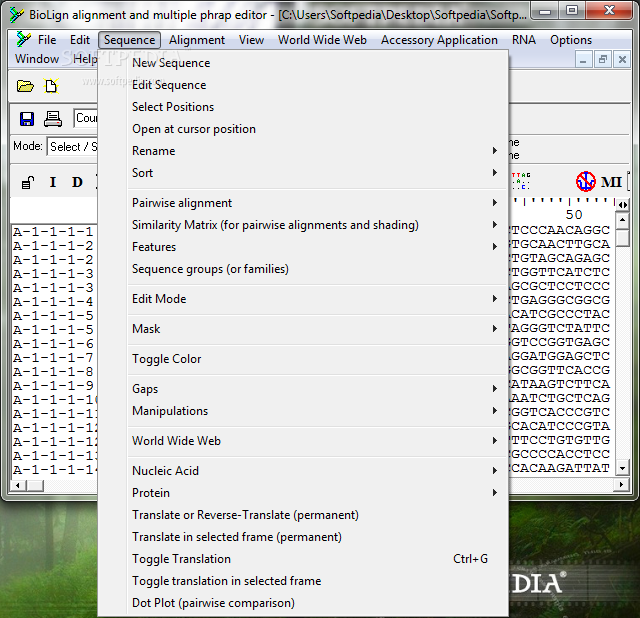Select sequence row A-1-1-1-1
Viewport: 640px width, 618px height.
point(53,232)
